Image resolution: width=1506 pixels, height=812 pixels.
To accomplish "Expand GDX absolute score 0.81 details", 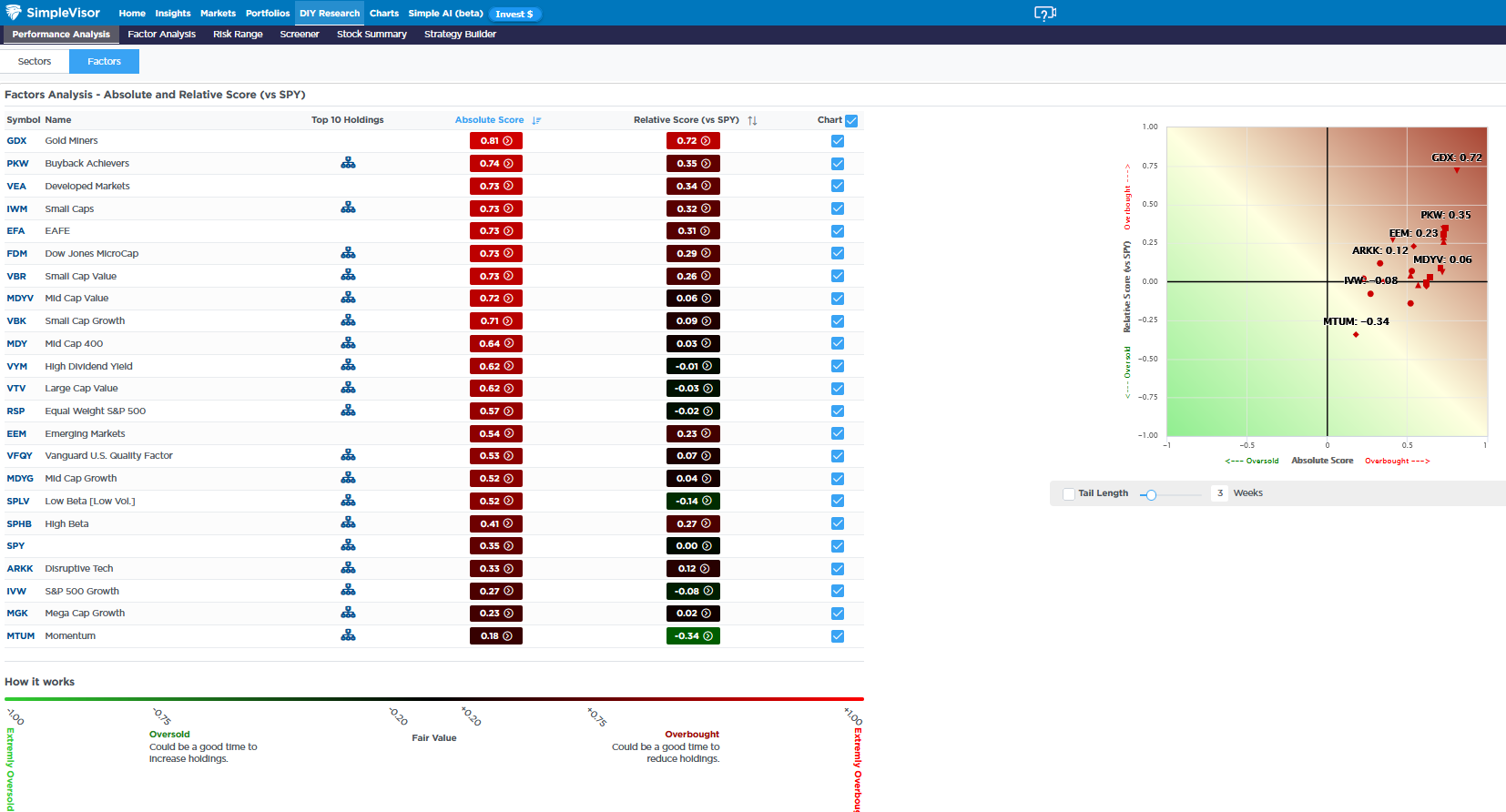I will pos(496,141).
